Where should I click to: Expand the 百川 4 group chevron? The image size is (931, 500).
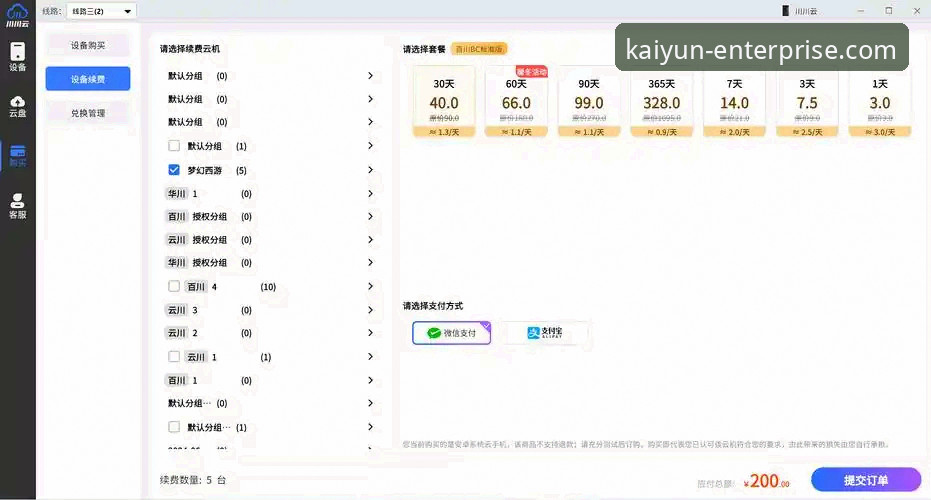[x=370, y=286]
